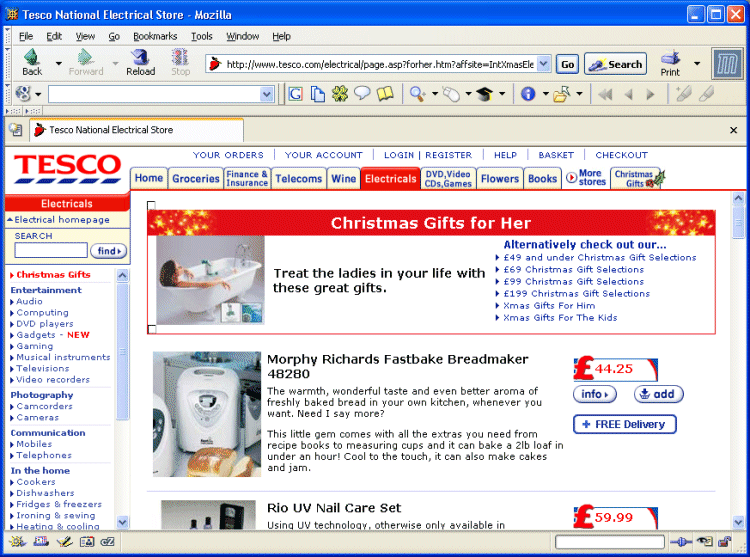
Task: Click the Search button in navigation toolbar
Action: point(615,64)
